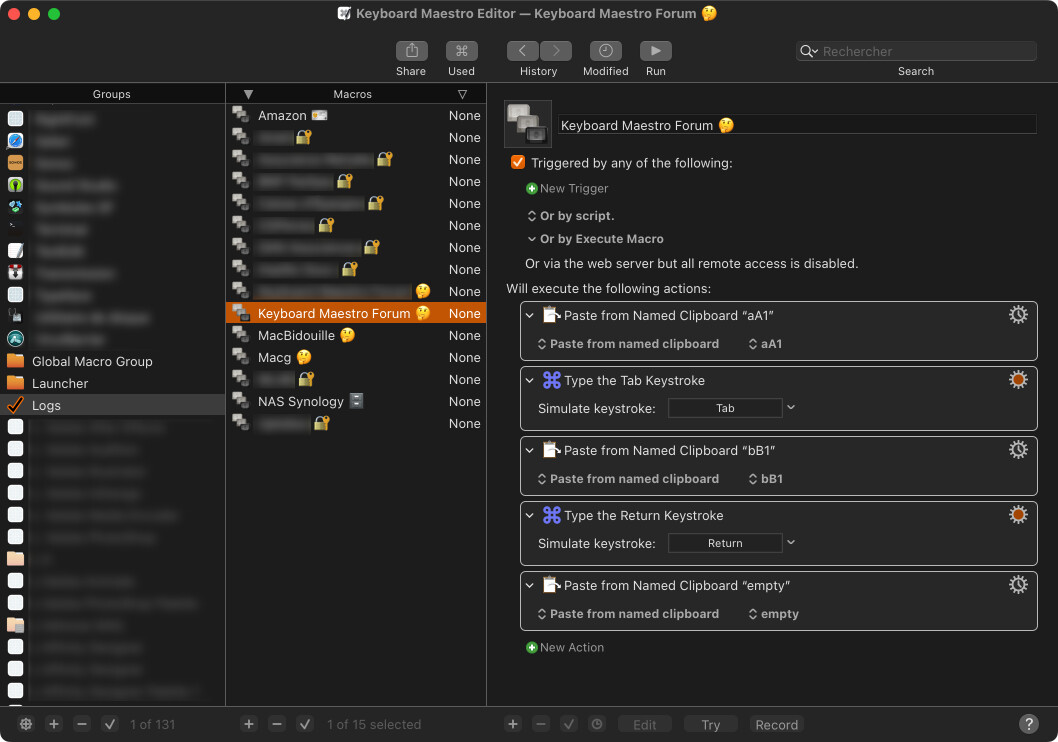Image resolution: width=1058 pixels, height=742 pixels.
Task: Click the Keyboard Maestro Forum macro icon well
Action: 528,124
